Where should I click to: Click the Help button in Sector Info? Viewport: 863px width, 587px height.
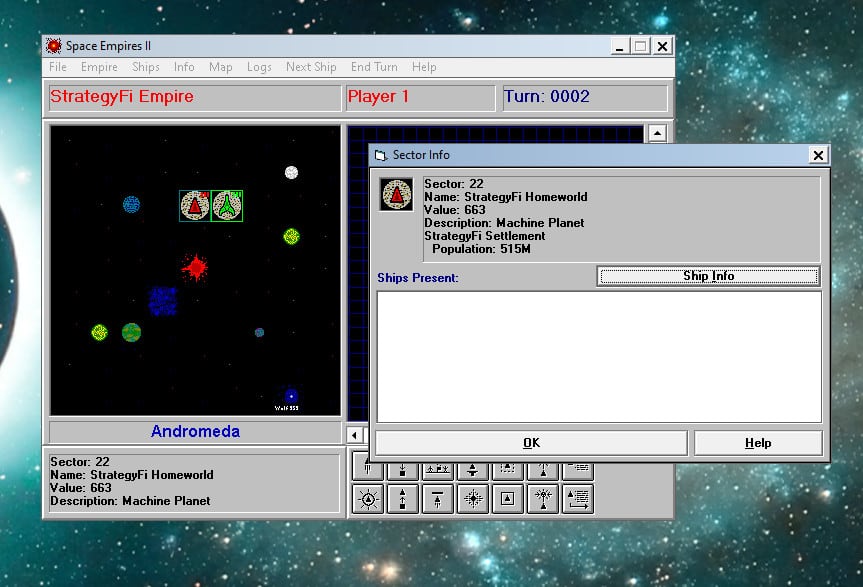pos(758,443)
